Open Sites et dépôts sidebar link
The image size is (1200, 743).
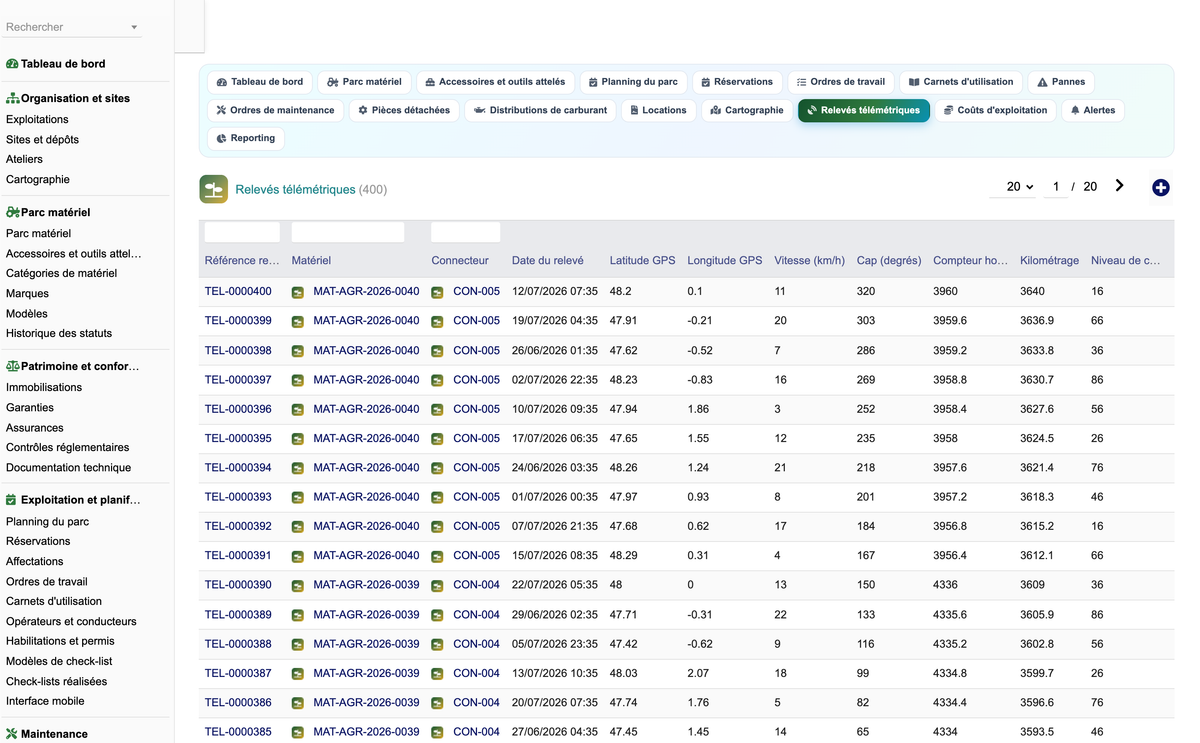(x=42, y=139)
